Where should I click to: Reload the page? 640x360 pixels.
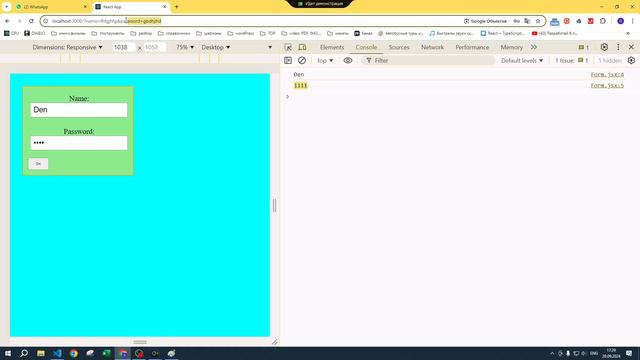(31, 21)
